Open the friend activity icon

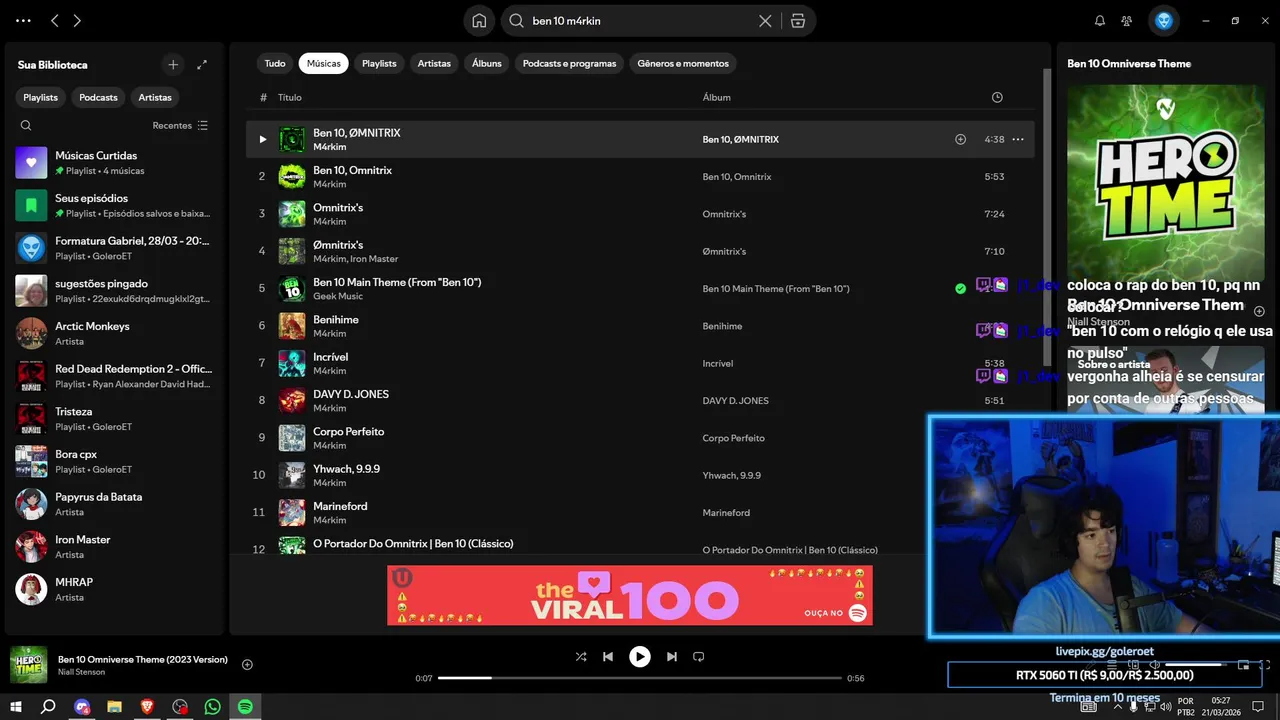tap(1127, 21)
